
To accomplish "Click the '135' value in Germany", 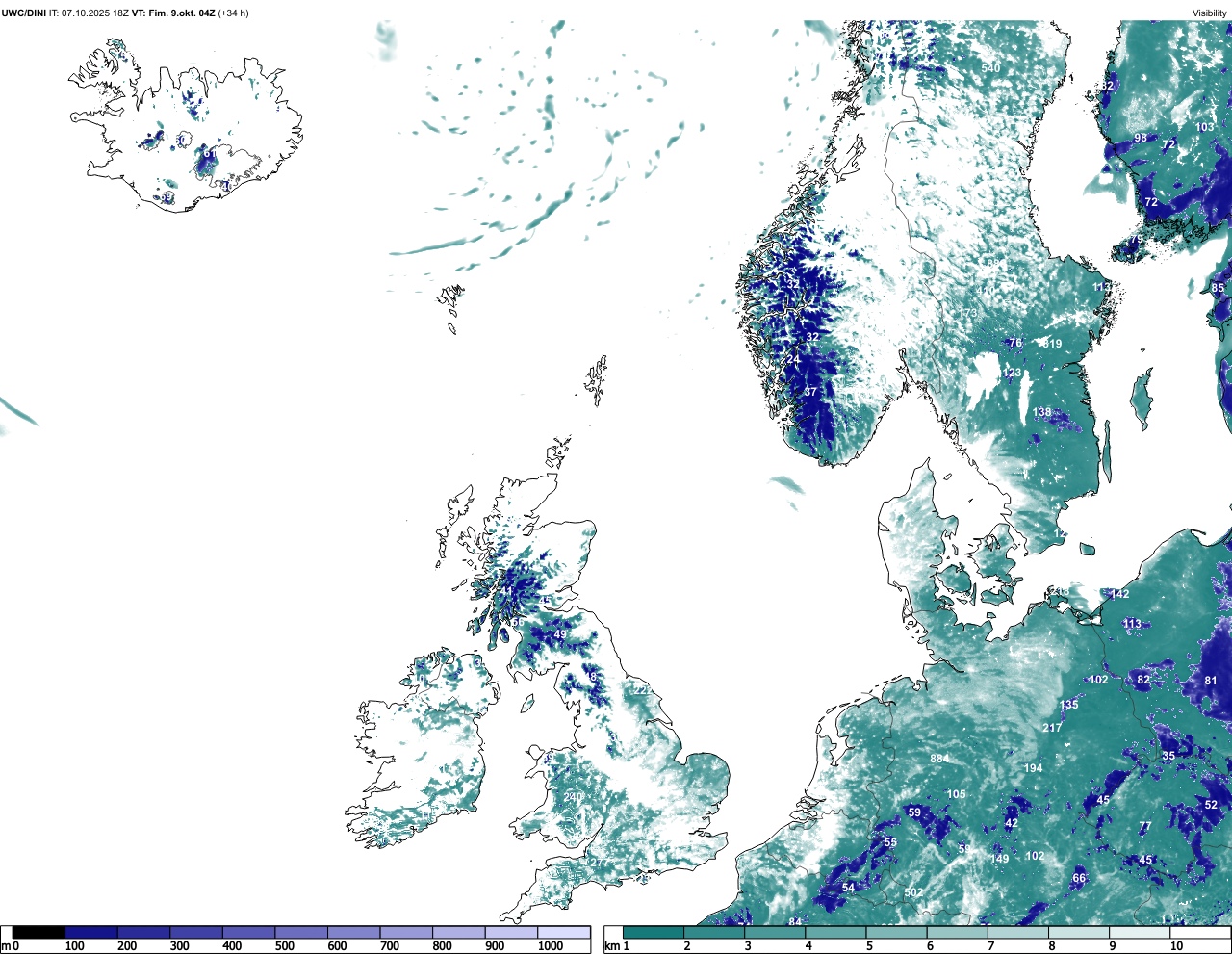I will tap(1068, 705).
